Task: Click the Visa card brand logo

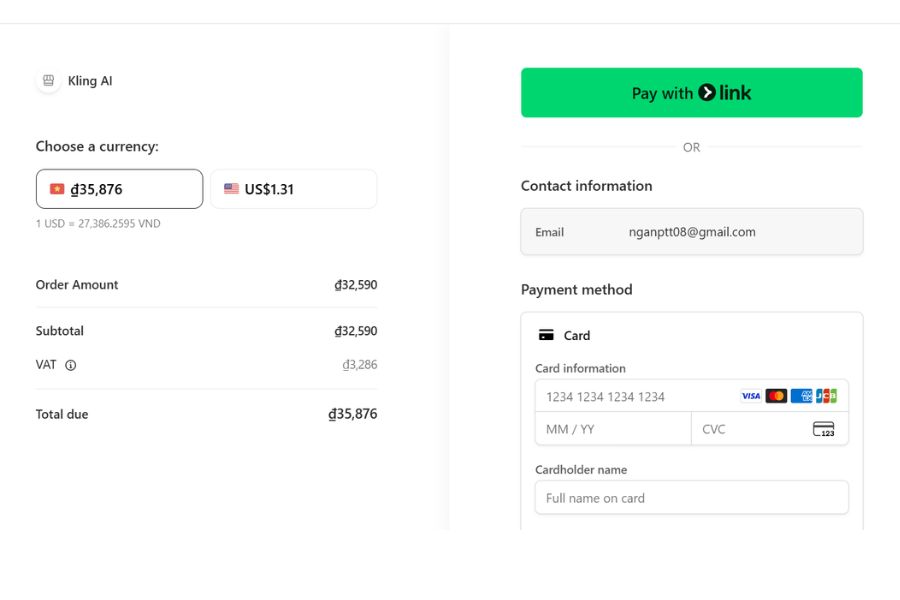Action: (x=751, y=396)
